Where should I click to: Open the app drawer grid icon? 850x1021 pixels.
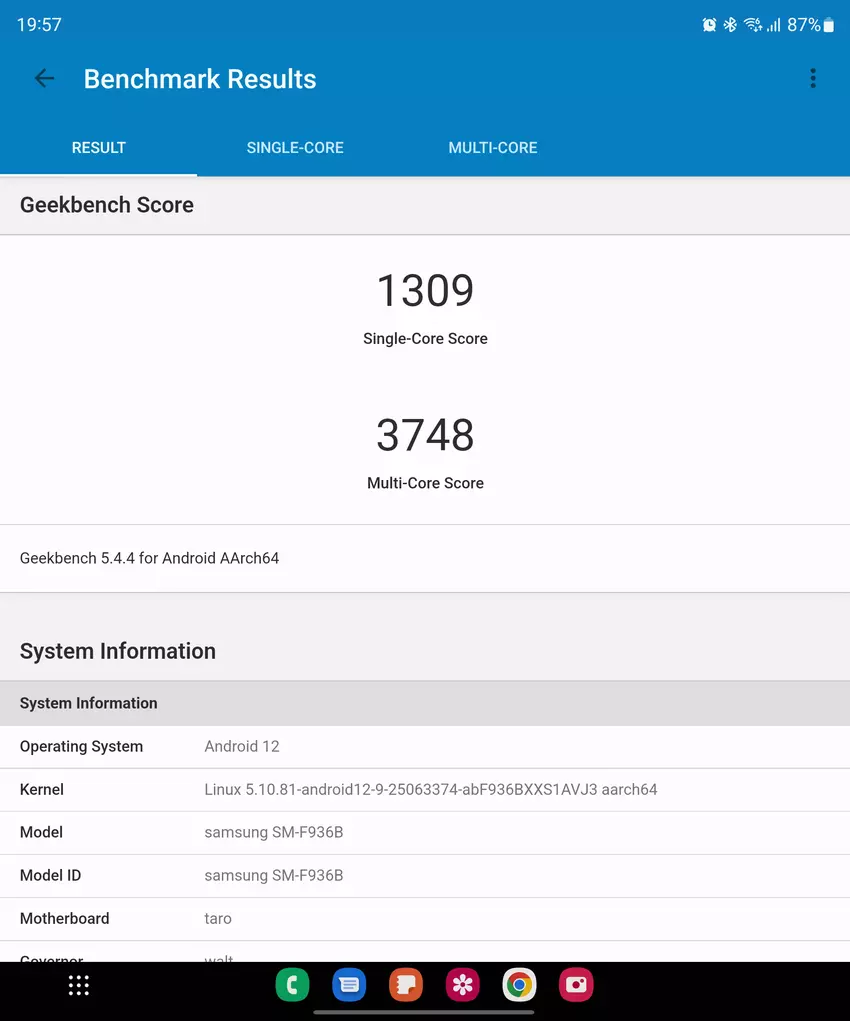click(79, 985)
